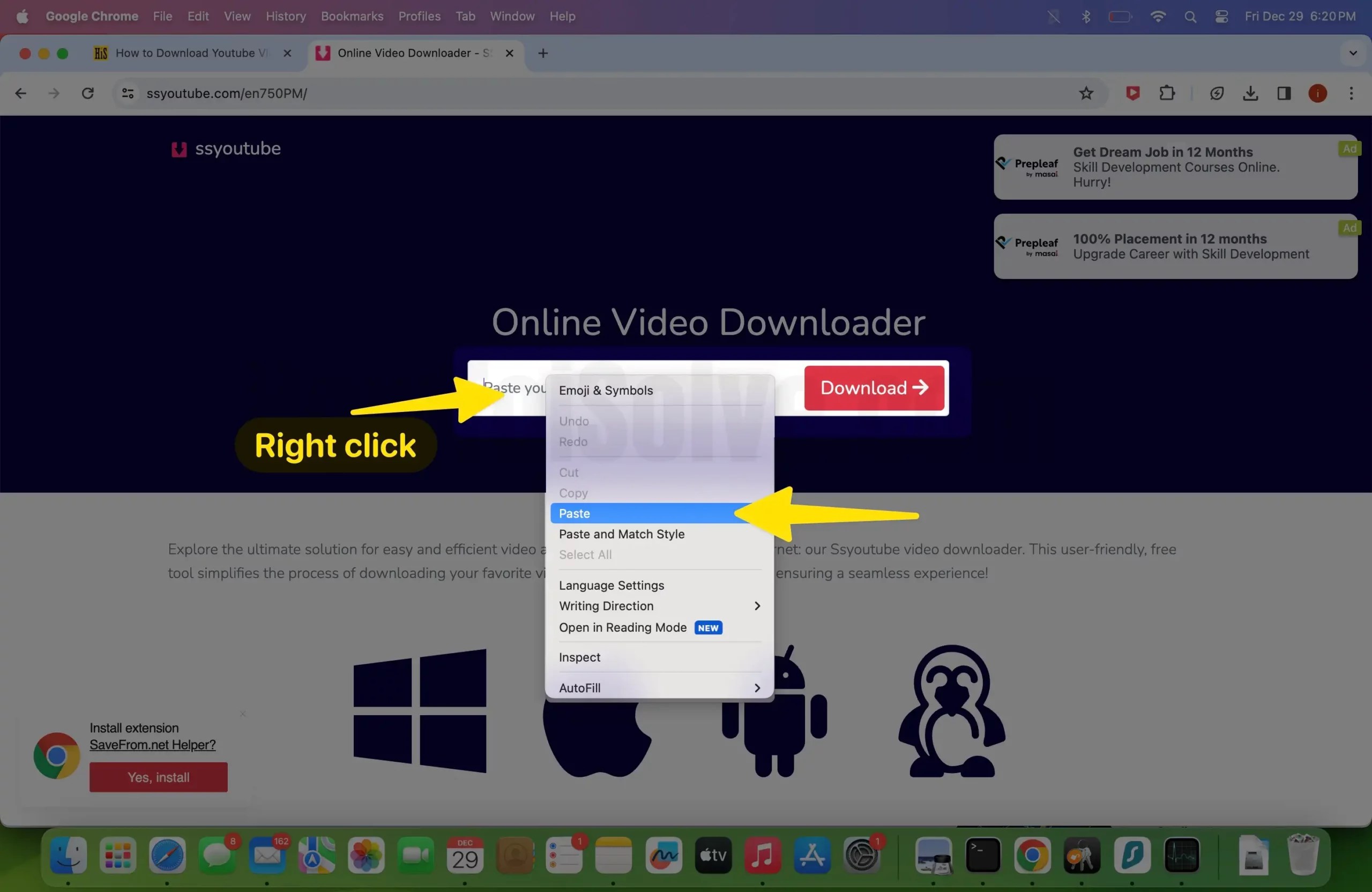The height and width of the screenshot is (892, 1372).
Task: Open the Downloads icon in the toolbar
Action: click(1250, 93)
